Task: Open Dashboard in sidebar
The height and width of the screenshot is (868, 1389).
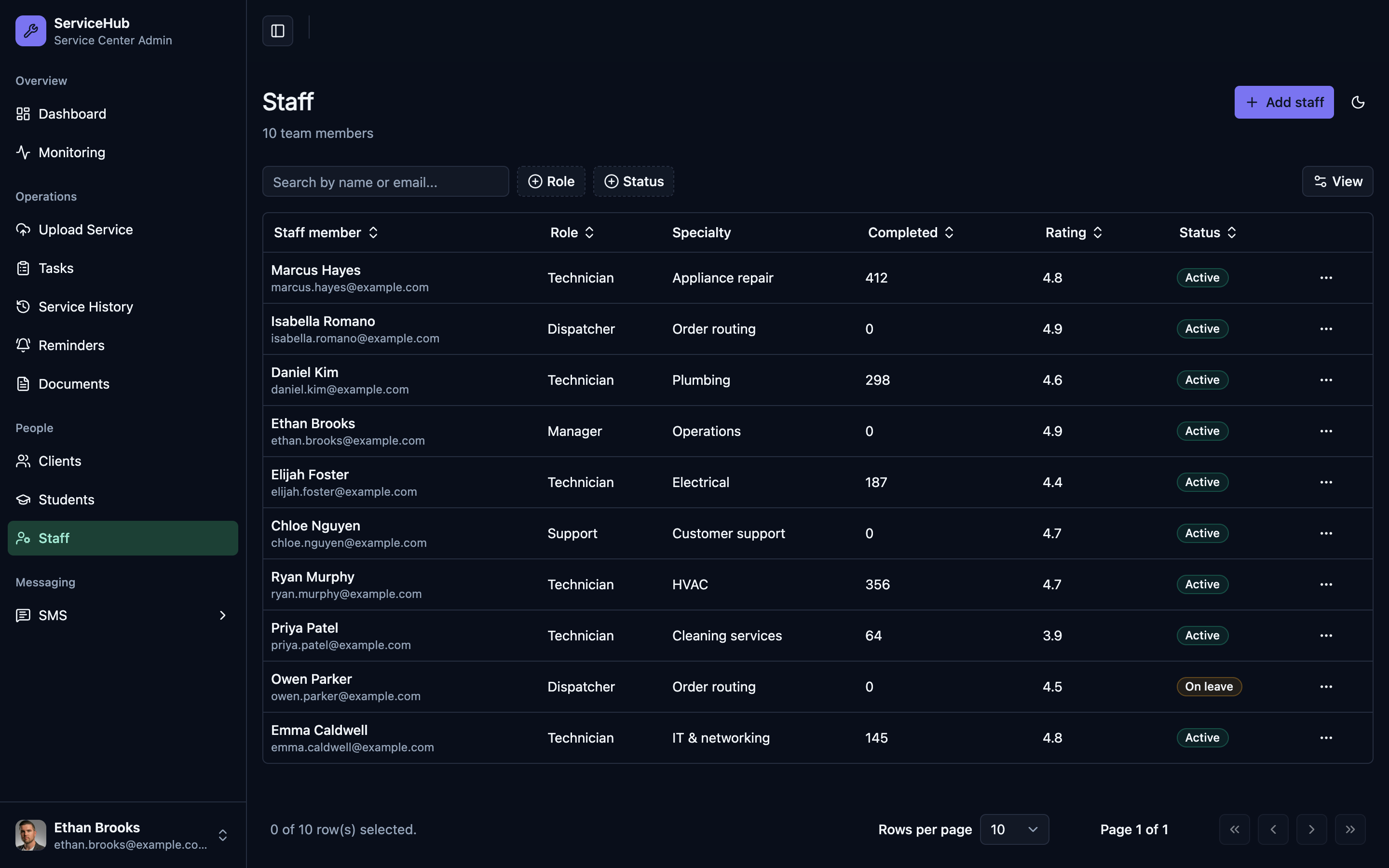Action: 123,114
